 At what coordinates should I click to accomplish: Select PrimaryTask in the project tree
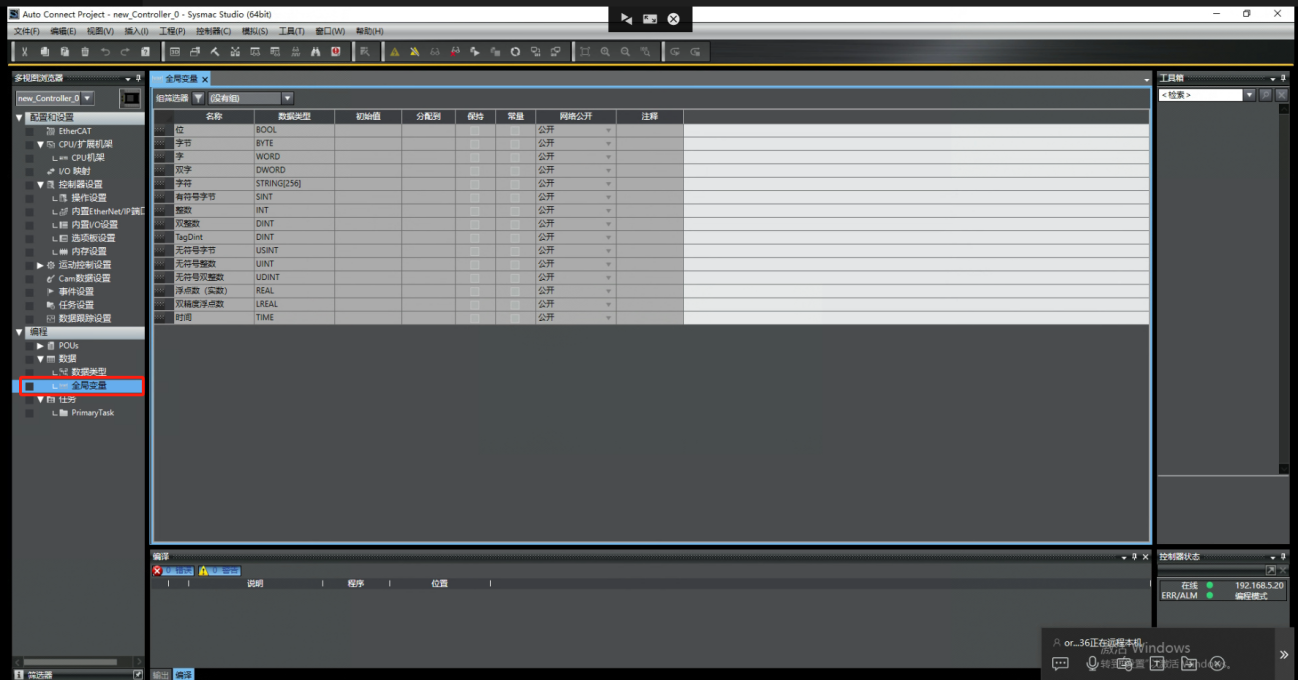coord(92,413)
